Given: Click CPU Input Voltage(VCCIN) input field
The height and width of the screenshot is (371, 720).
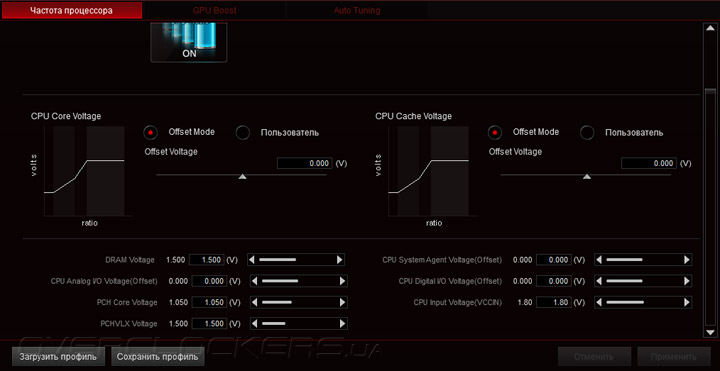Looking at the screenshot, I should point(554,303).
